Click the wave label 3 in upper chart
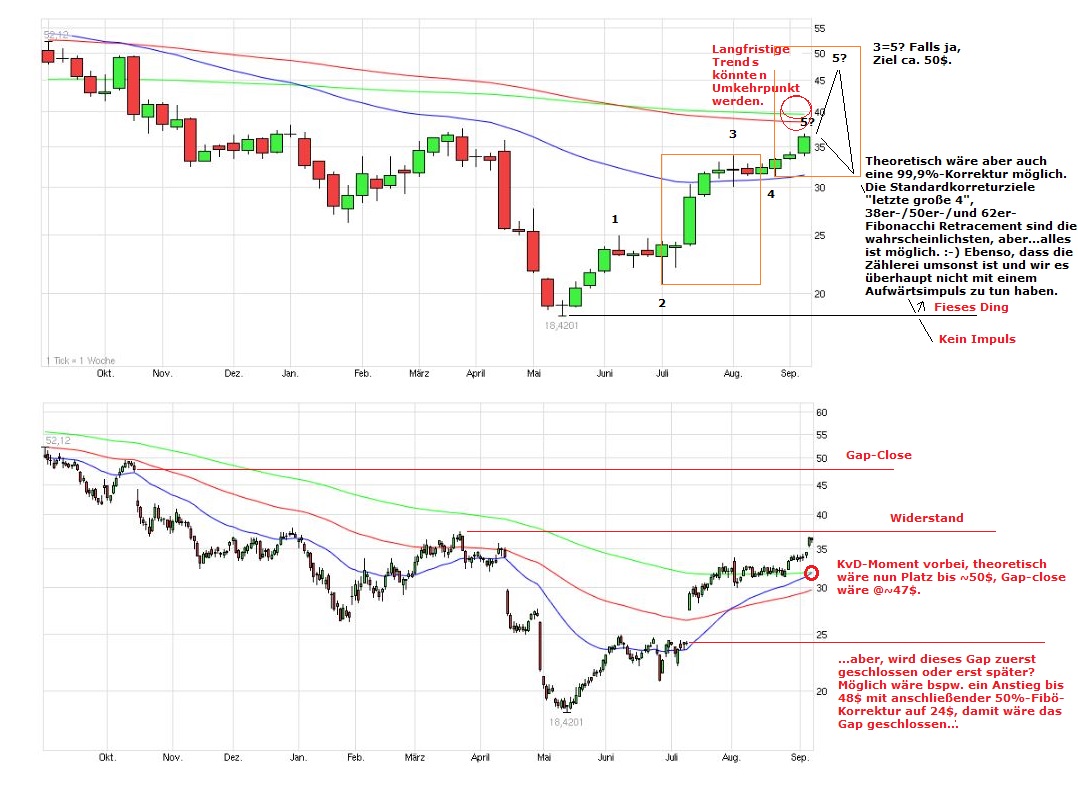Screen dimensions: 1078x786 (733, 134)
